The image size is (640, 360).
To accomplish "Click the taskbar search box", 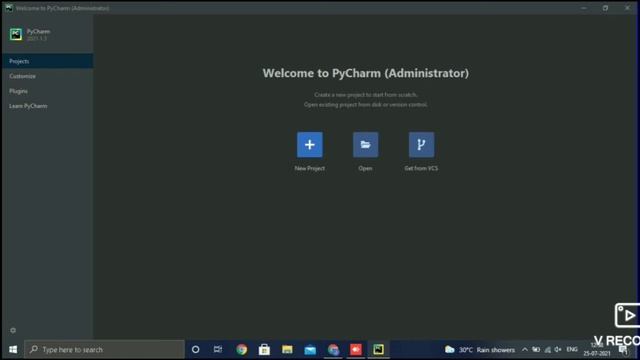I will click(104, 350).
